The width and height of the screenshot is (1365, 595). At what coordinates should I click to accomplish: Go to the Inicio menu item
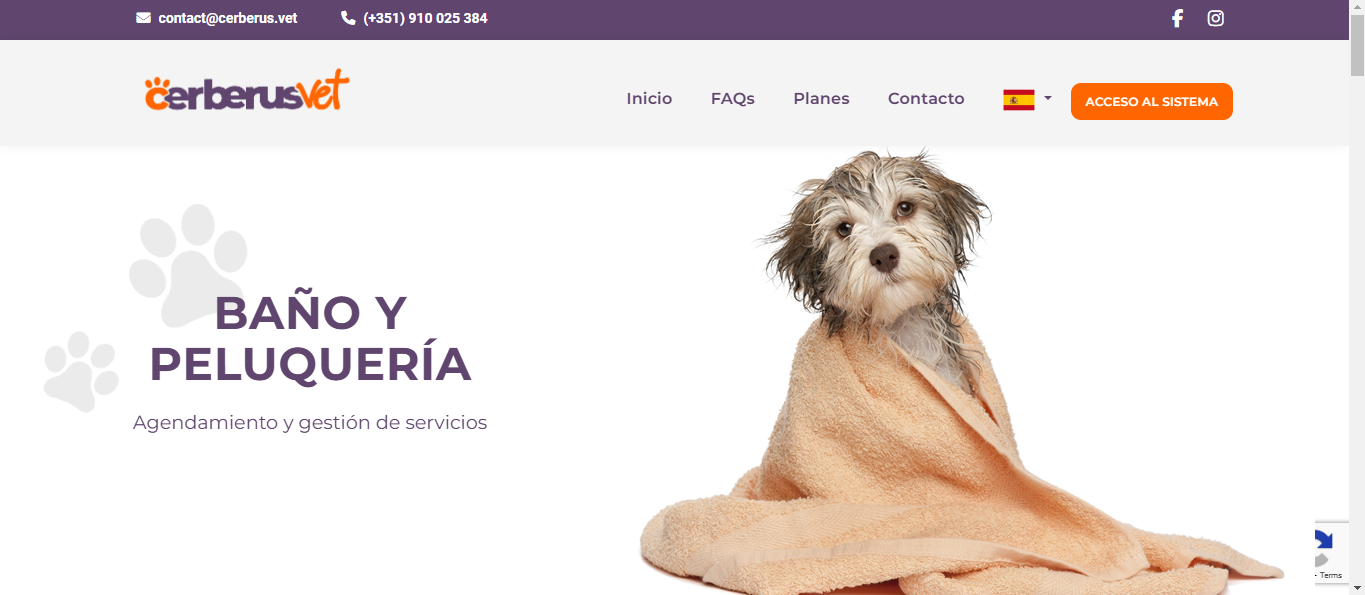[649, 99]
